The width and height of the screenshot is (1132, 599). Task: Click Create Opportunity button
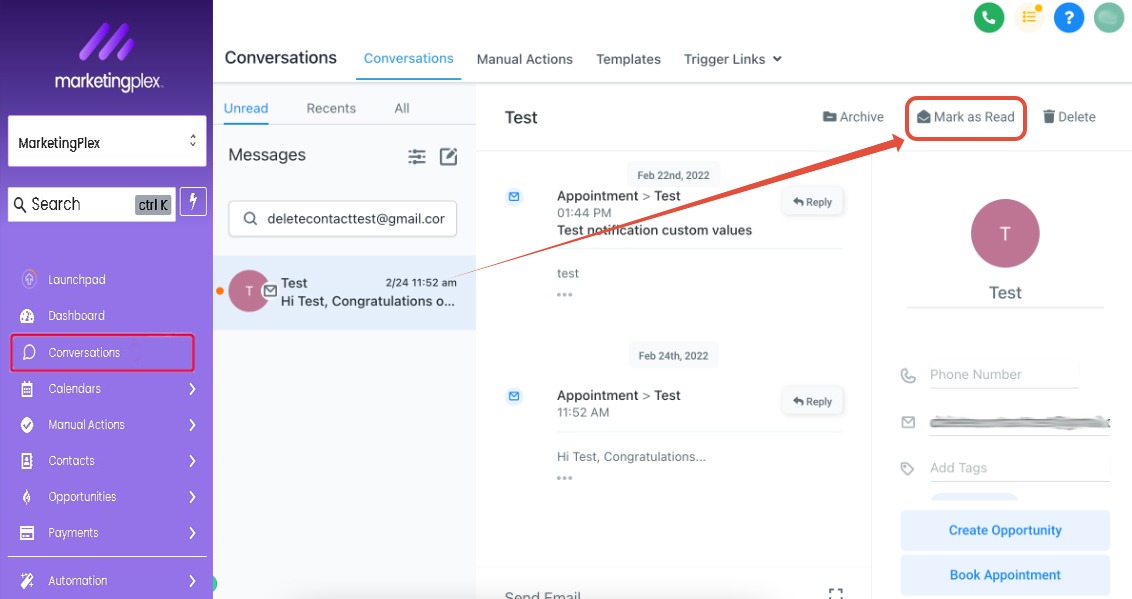pyautogui.click(x=1005, y=530)
